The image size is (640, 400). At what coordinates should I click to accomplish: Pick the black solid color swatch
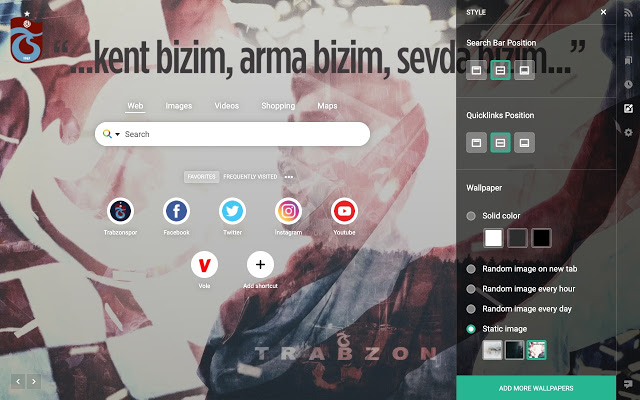541,238
